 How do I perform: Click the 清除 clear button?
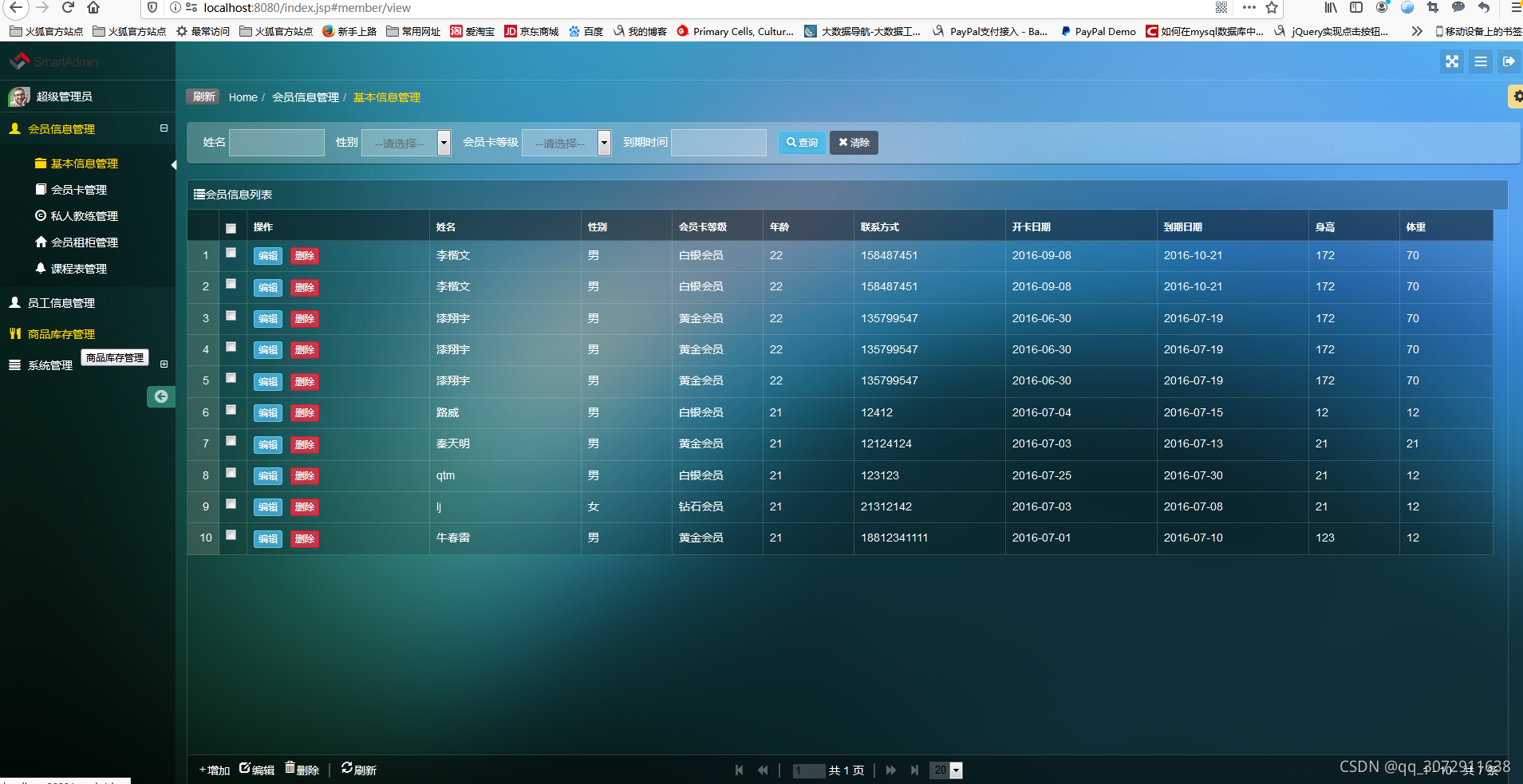854,143
